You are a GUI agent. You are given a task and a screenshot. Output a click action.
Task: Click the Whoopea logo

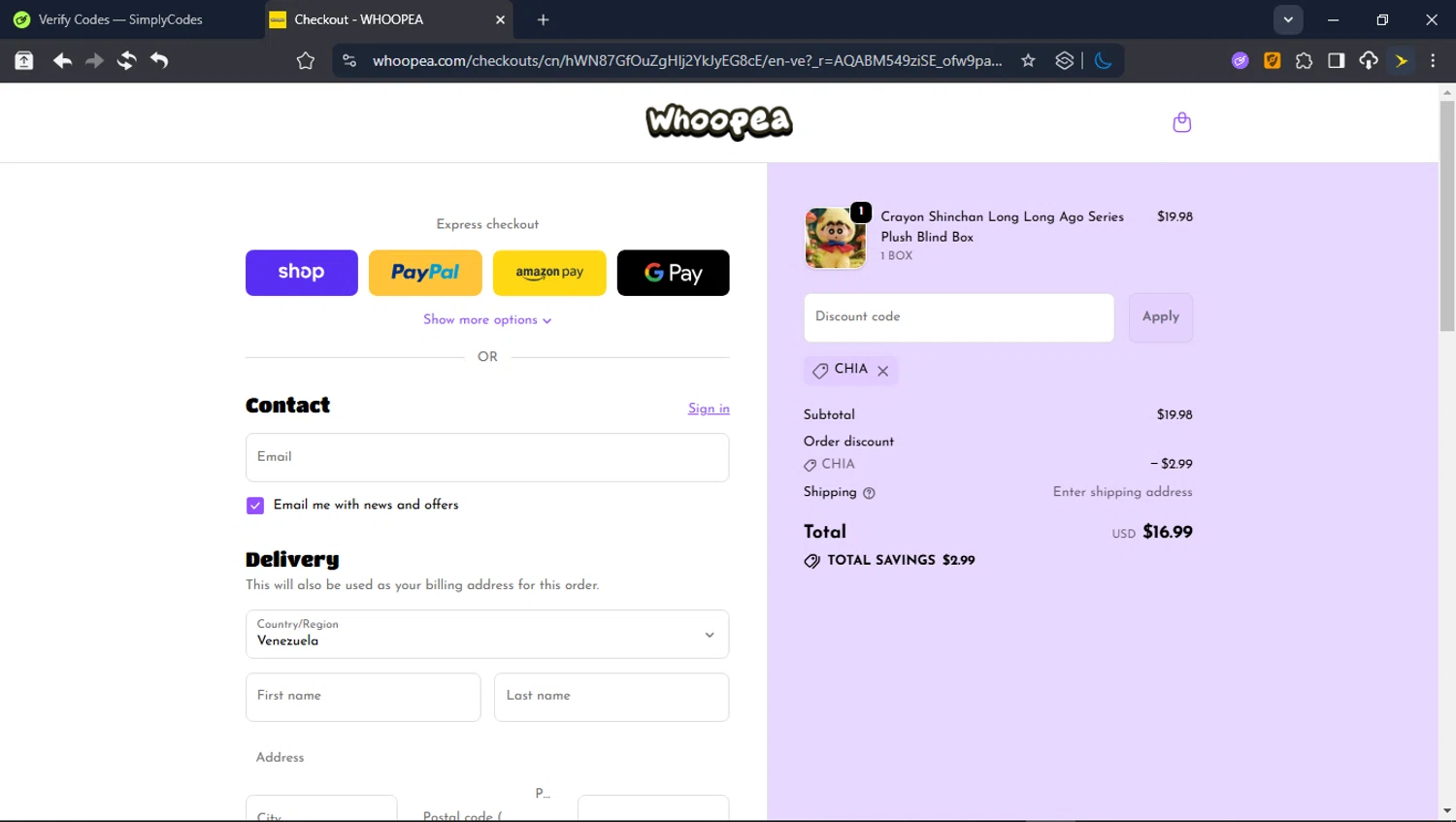pos(719,121)
